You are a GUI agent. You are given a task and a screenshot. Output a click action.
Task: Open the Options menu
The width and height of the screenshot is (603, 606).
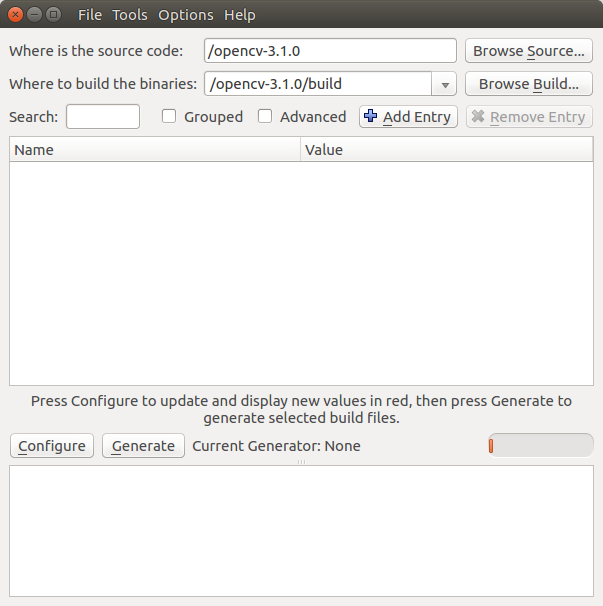pos(186,15)
